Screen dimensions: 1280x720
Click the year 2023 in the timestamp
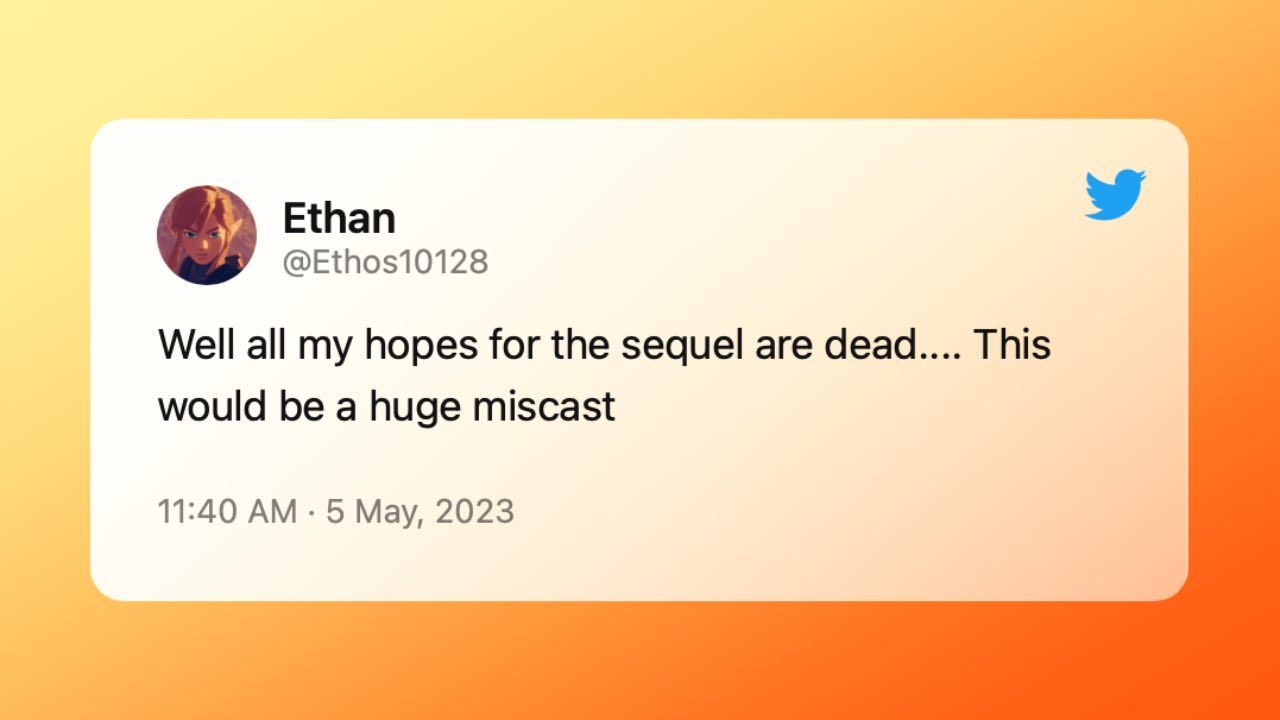[x=475, y=512]
